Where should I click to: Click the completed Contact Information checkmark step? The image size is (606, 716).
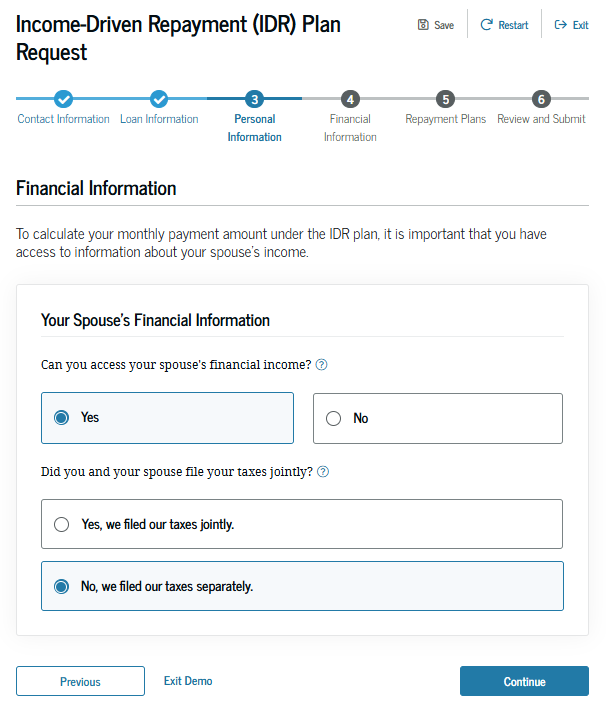pos(63,99)
